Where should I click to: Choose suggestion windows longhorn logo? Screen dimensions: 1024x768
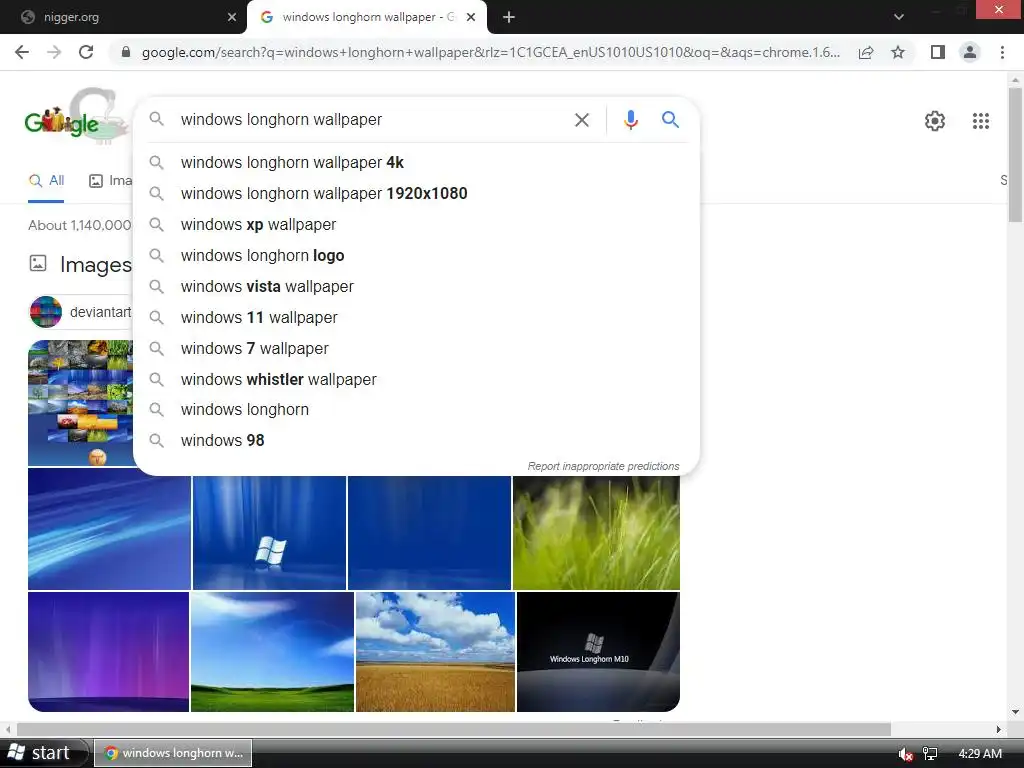[416, 255]
